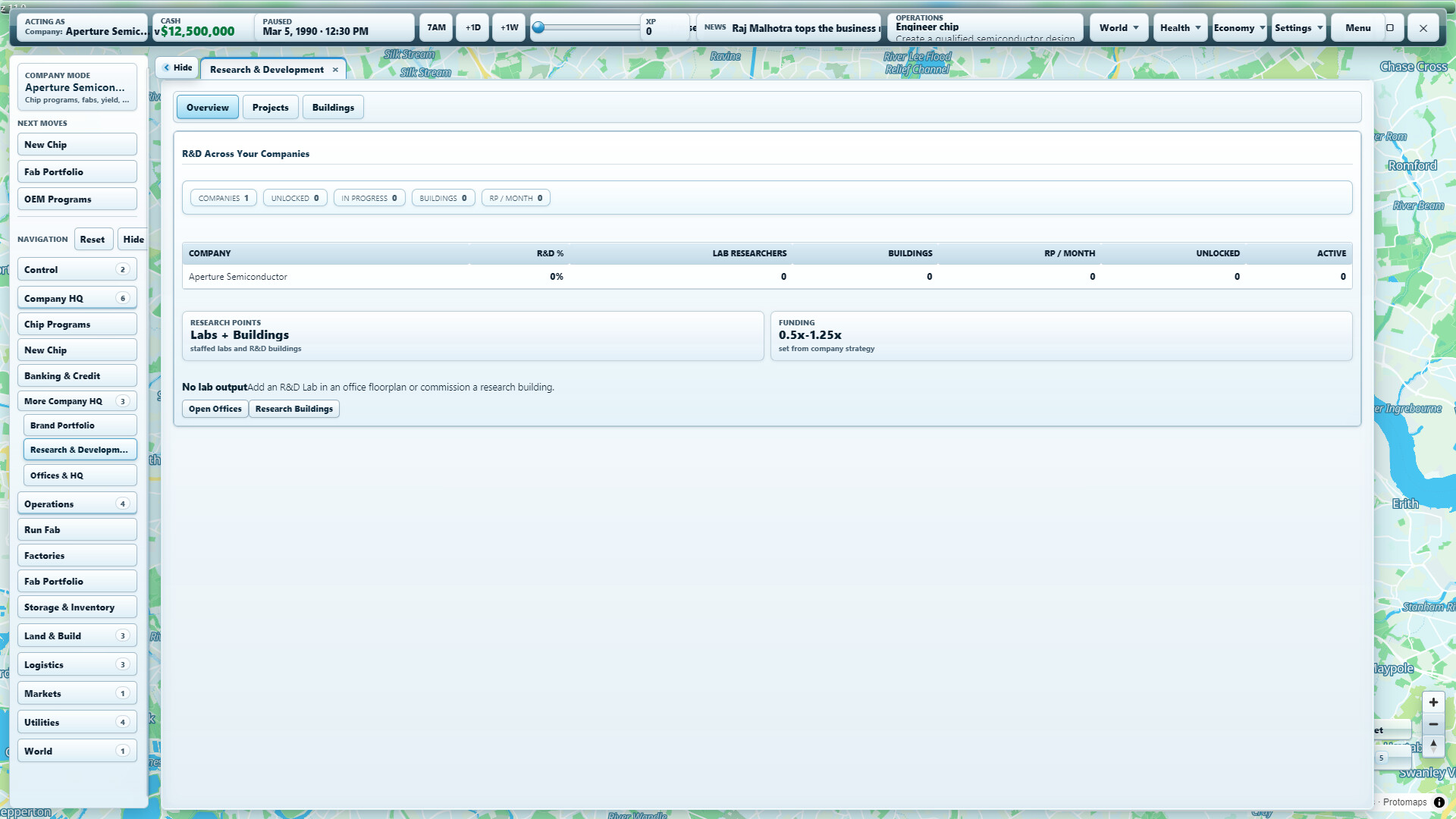Switch to the Projects tab
The image size is (1456, 819).
coord(270,108)
